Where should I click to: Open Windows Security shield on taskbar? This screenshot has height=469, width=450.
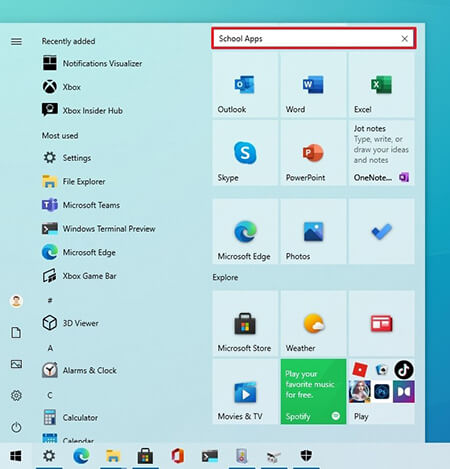click(x=306, y=456)
